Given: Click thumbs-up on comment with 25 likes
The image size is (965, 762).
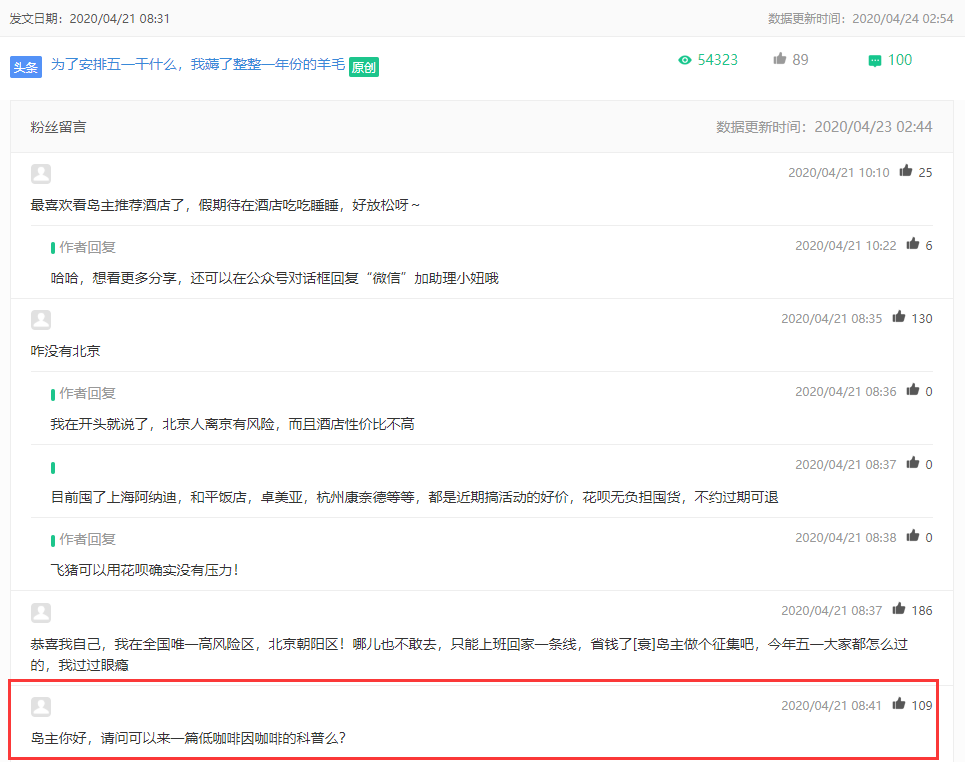Looking at the screenshot, I should (905, 171).
